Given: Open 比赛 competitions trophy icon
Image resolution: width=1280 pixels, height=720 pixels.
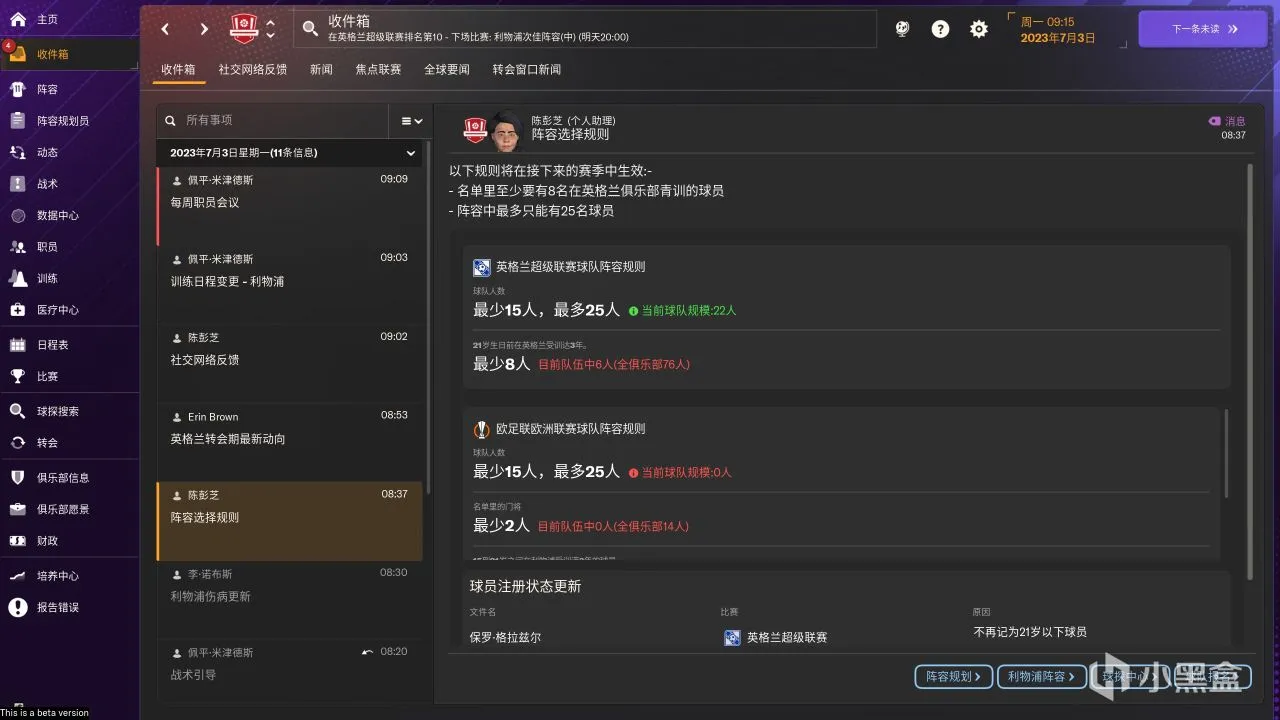Looking at the screenshot, I should point(18,376).
